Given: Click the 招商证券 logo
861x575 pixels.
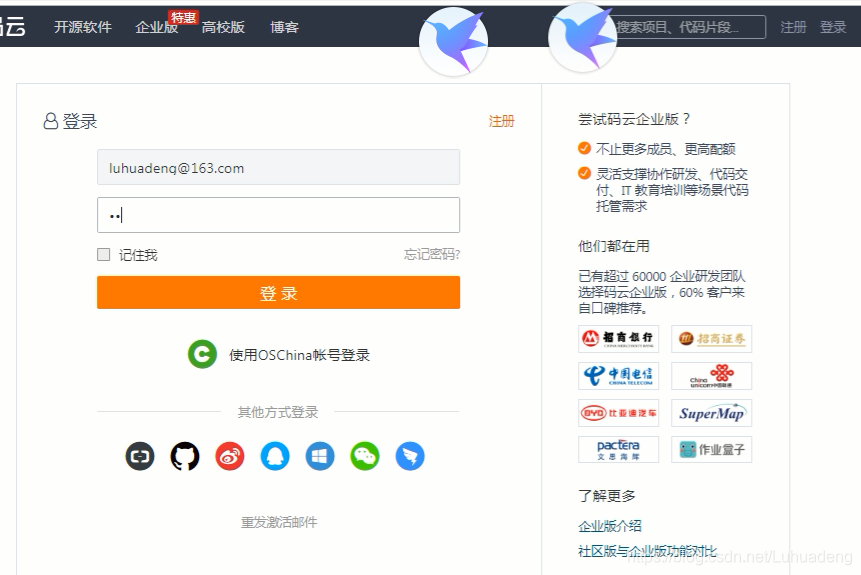Looking at the screenshot, I should [x=711, y=338].
